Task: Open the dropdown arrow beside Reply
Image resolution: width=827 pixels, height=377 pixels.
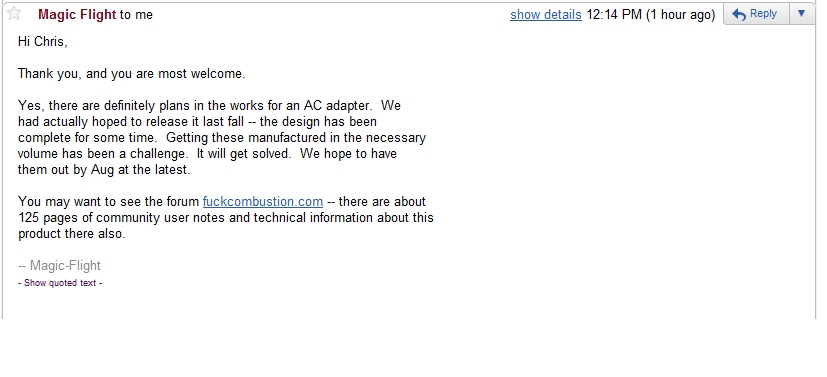Action: (802, 14)
